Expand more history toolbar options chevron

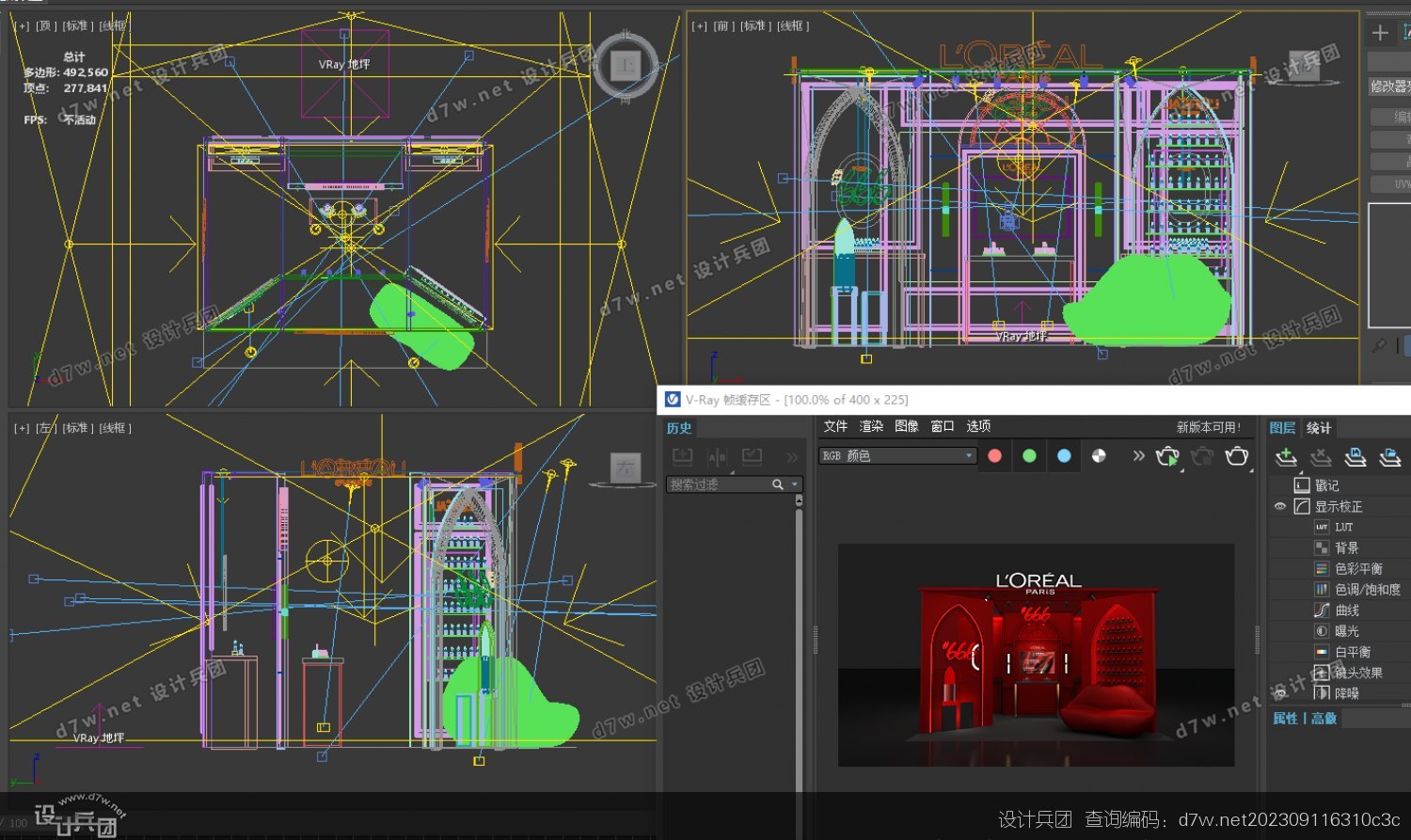[792, 456]
